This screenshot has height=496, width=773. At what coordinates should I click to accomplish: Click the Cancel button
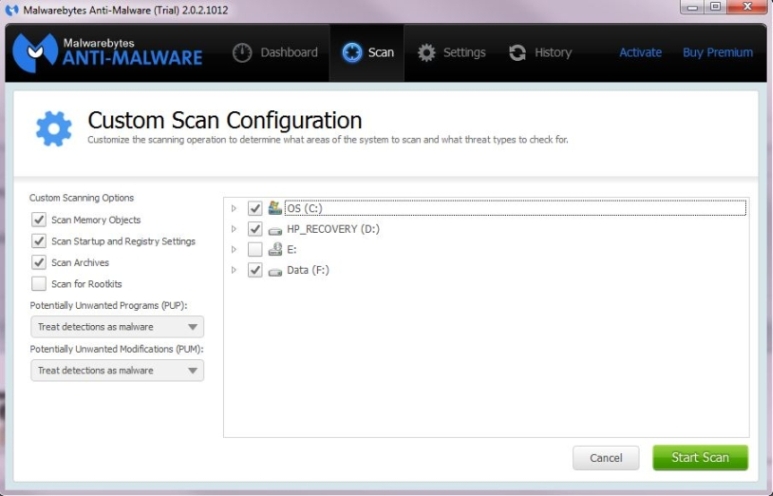[x=606, y=458]
